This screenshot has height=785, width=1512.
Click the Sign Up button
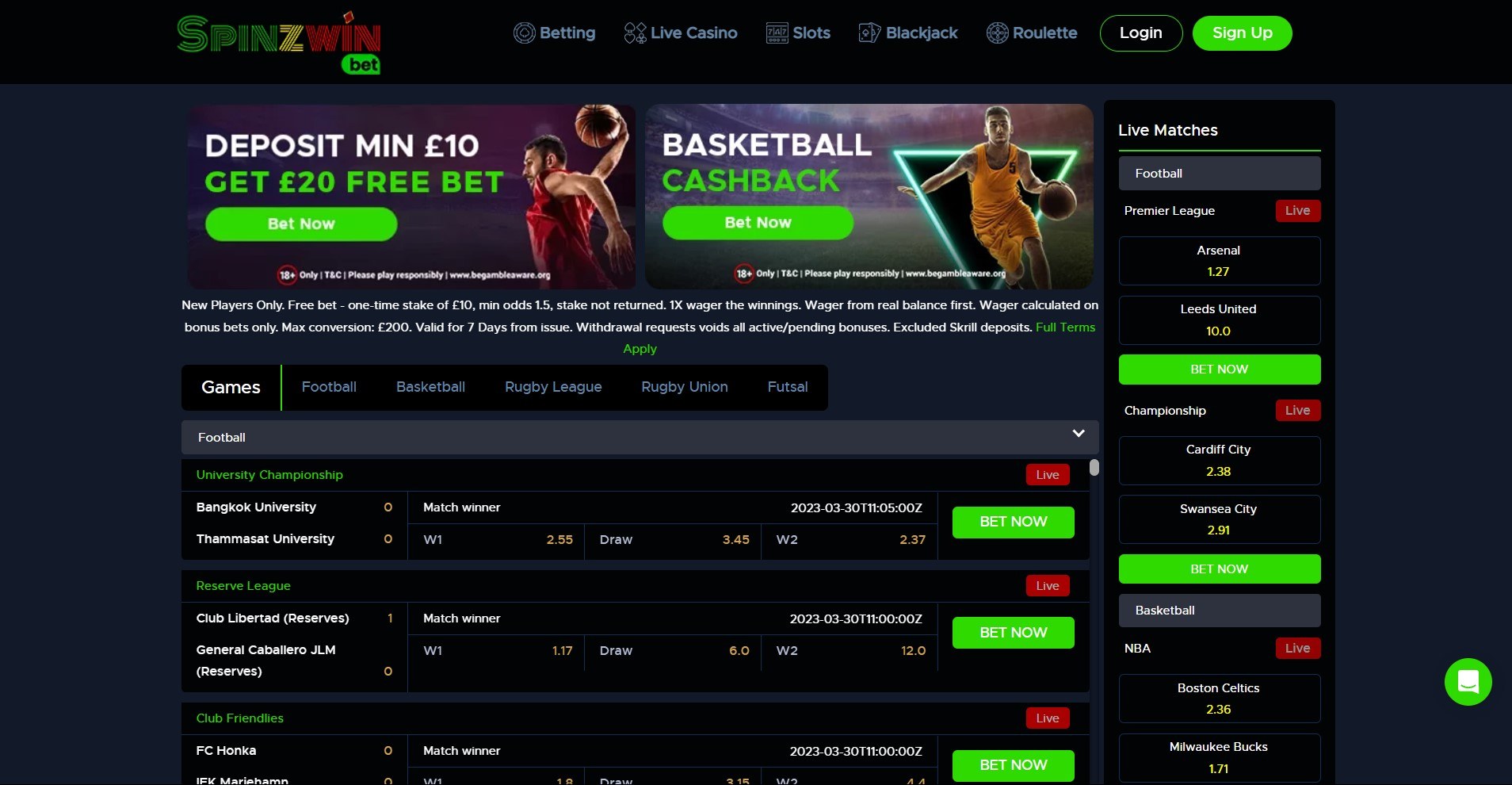tap(1241, 33)
